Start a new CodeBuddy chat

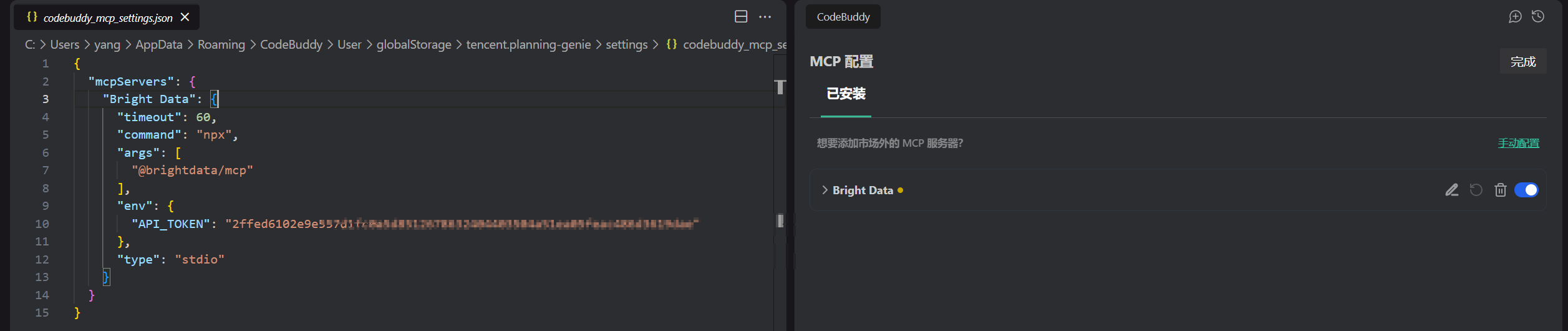[1514, 17]
